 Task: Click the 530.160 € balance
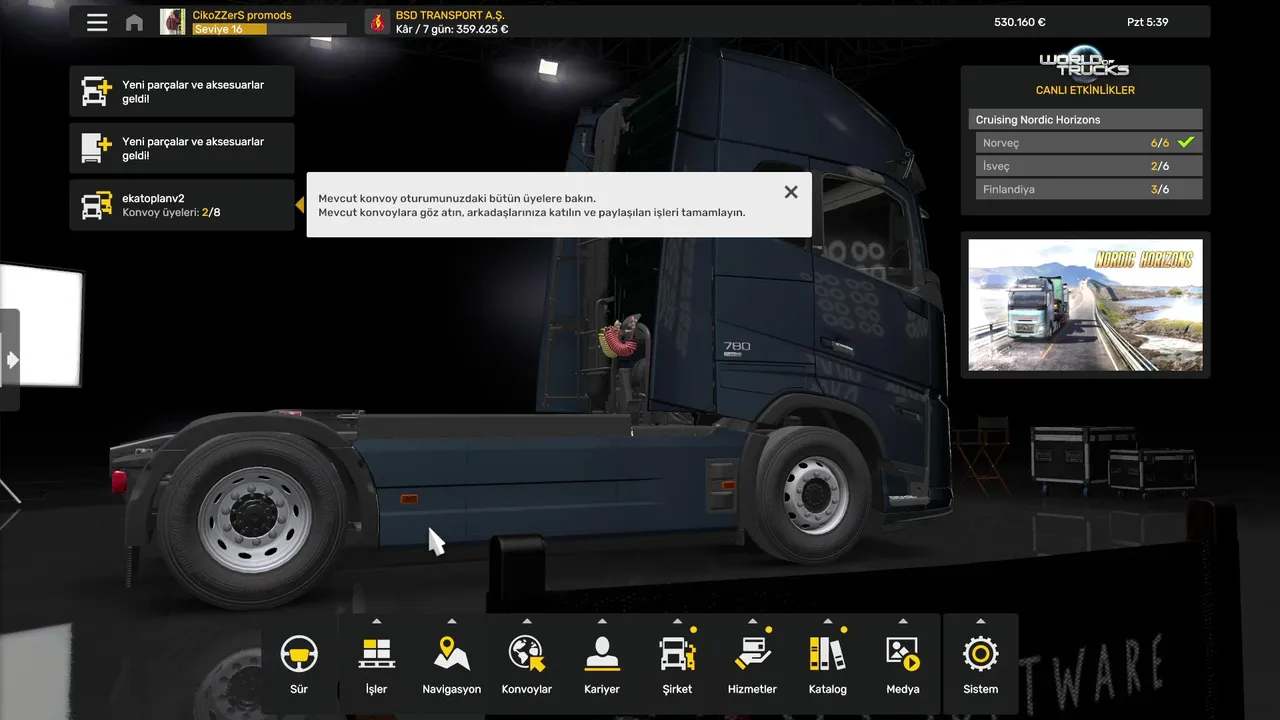[1020, 22]
